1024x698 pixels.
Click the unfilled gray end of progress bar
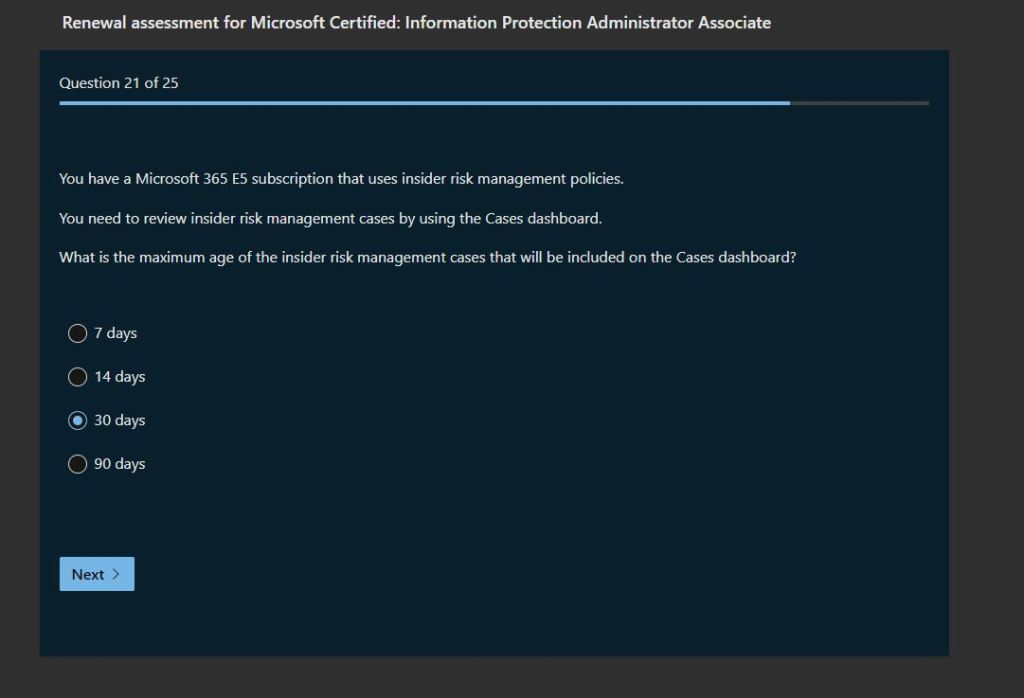860,103
